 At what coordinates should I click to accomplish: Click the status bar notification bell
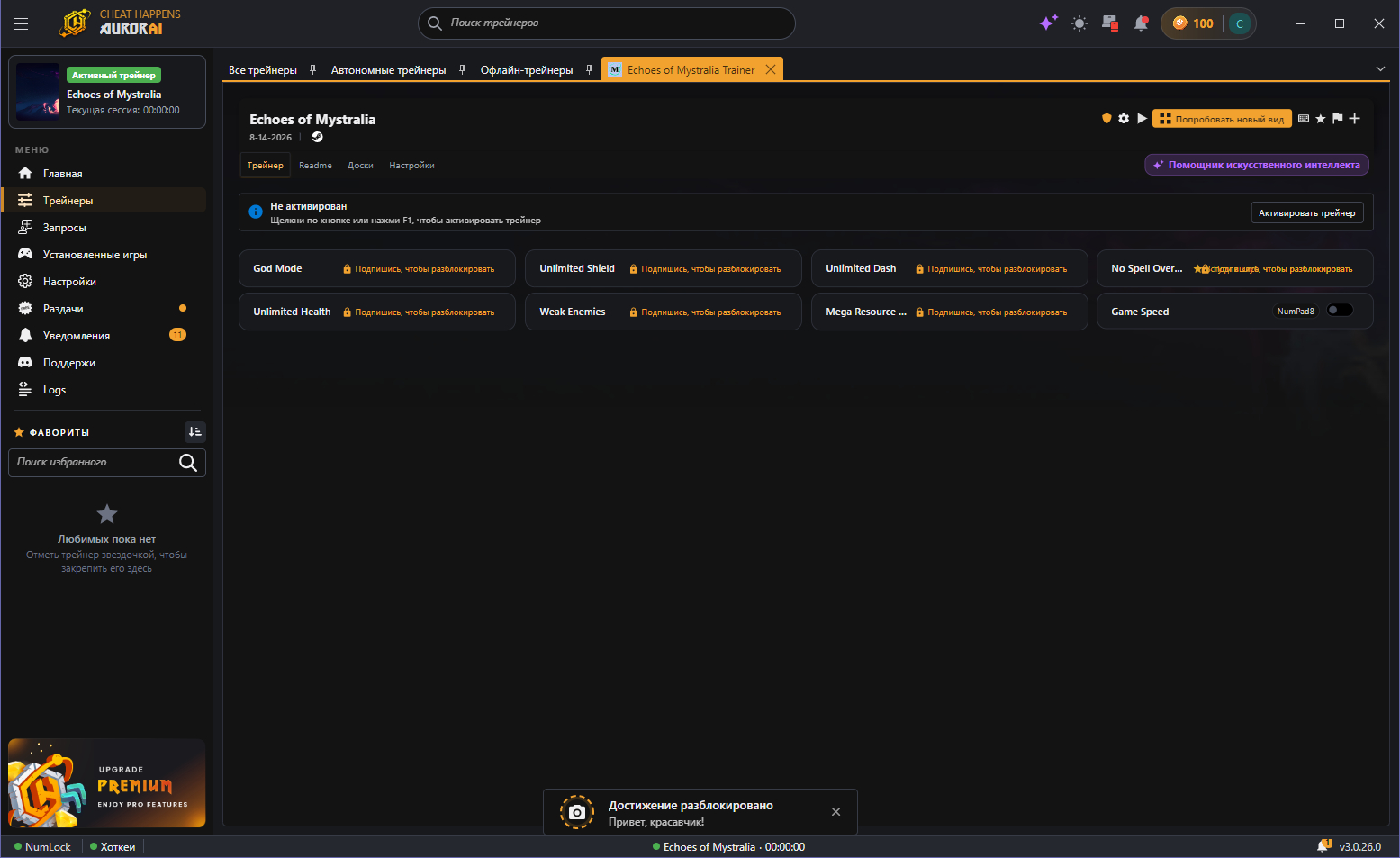point(1324,846)
